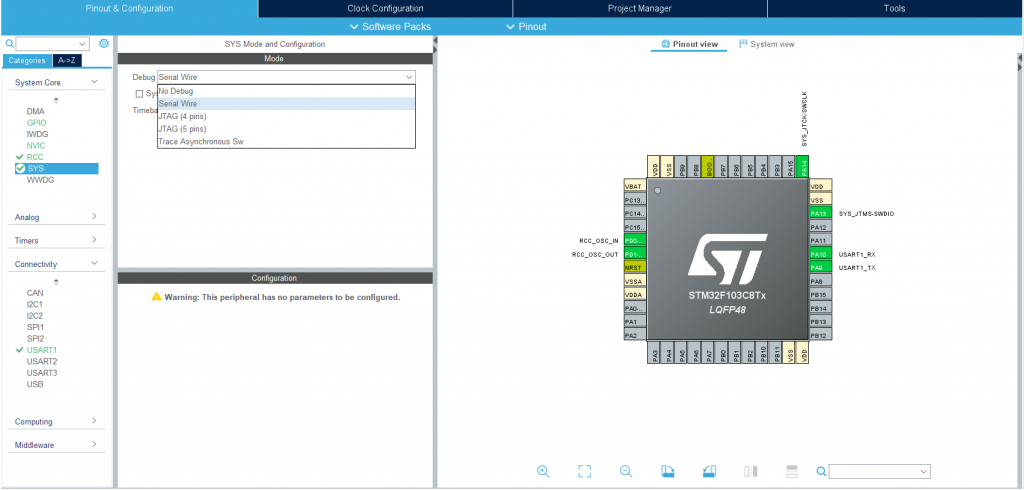Select Serial Wire in dropdown list
1024x490 pixels.
286,104
